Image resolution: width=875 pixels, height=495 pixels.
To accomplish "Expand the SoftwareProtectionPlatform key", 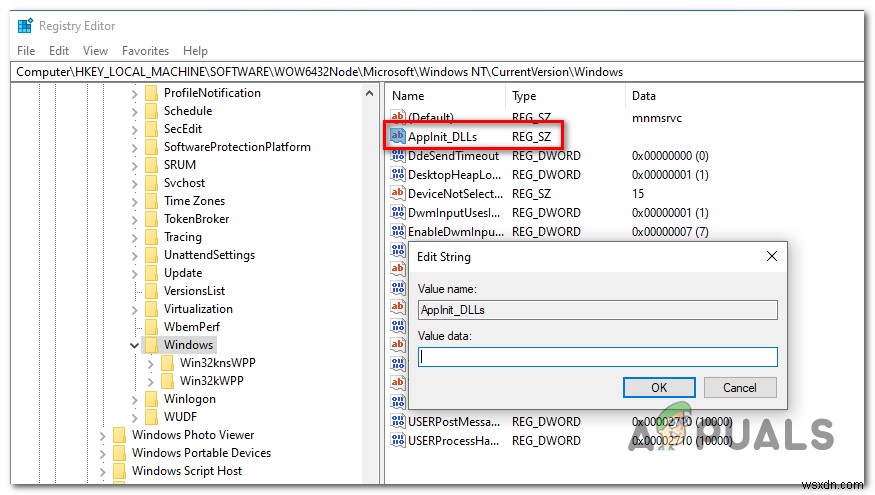I will pyautogui.click(x=134, y=148).
